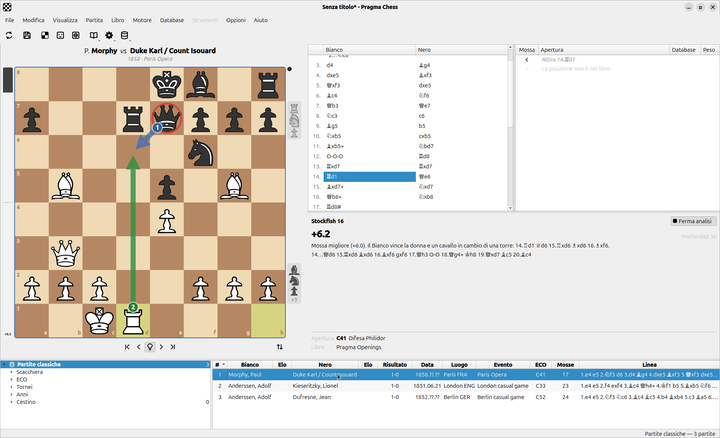The height and width of the screenshot is (438, 720).
Task: Open the engine gear toolbar icon
Action: coord(109,35)
